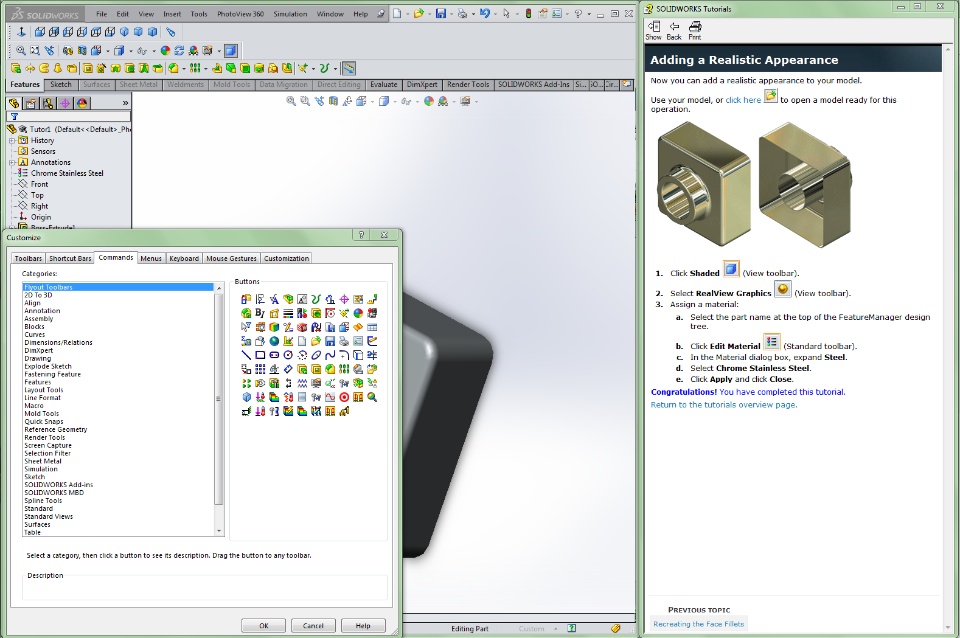
Task: Click the 'By' icon in Buttons grid
Action: 260,313
